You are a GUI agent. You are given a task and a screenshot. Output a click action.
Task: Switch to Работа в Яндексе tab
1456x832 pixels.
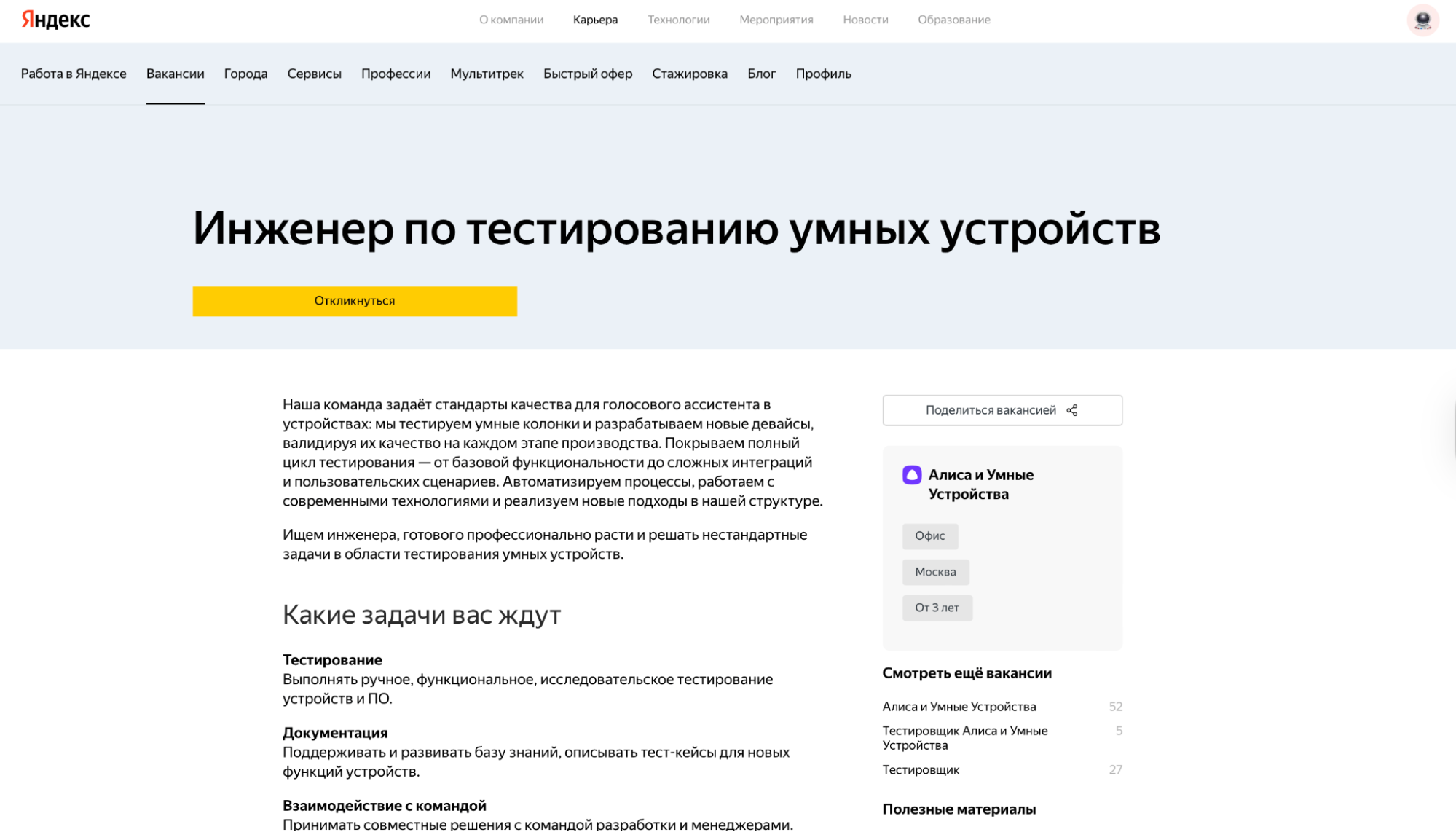pos(74,74)
